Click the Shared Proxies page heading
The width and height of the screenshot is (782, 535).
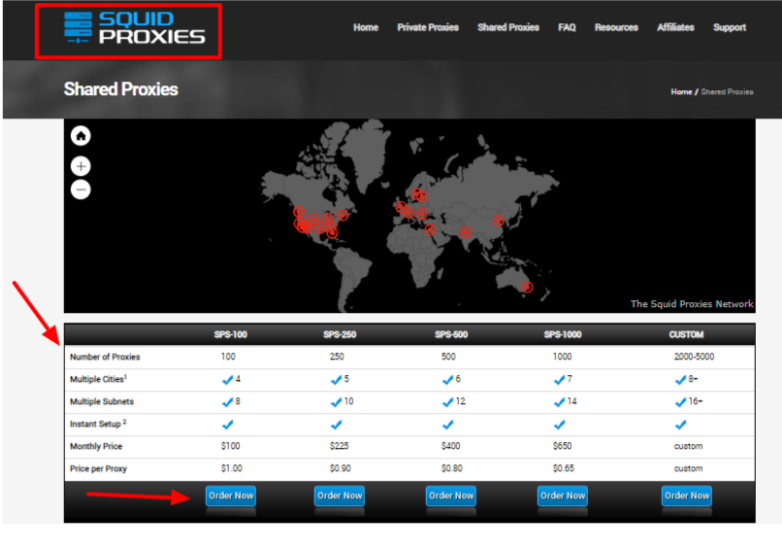click(121, 89)
